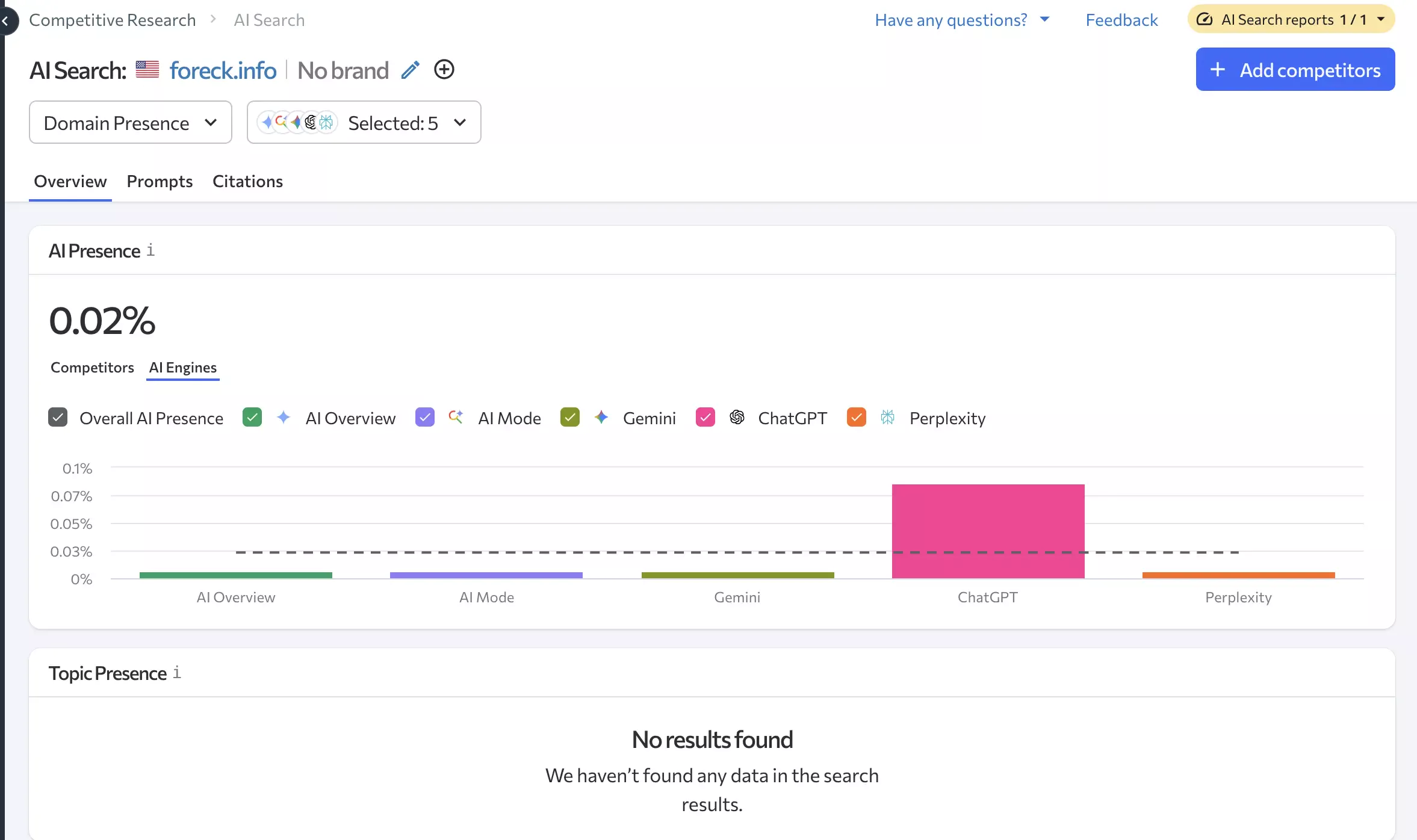The image size is (1417, 840).
Task: Click the 0.02% AI Presence value
Action: point(102,321)
